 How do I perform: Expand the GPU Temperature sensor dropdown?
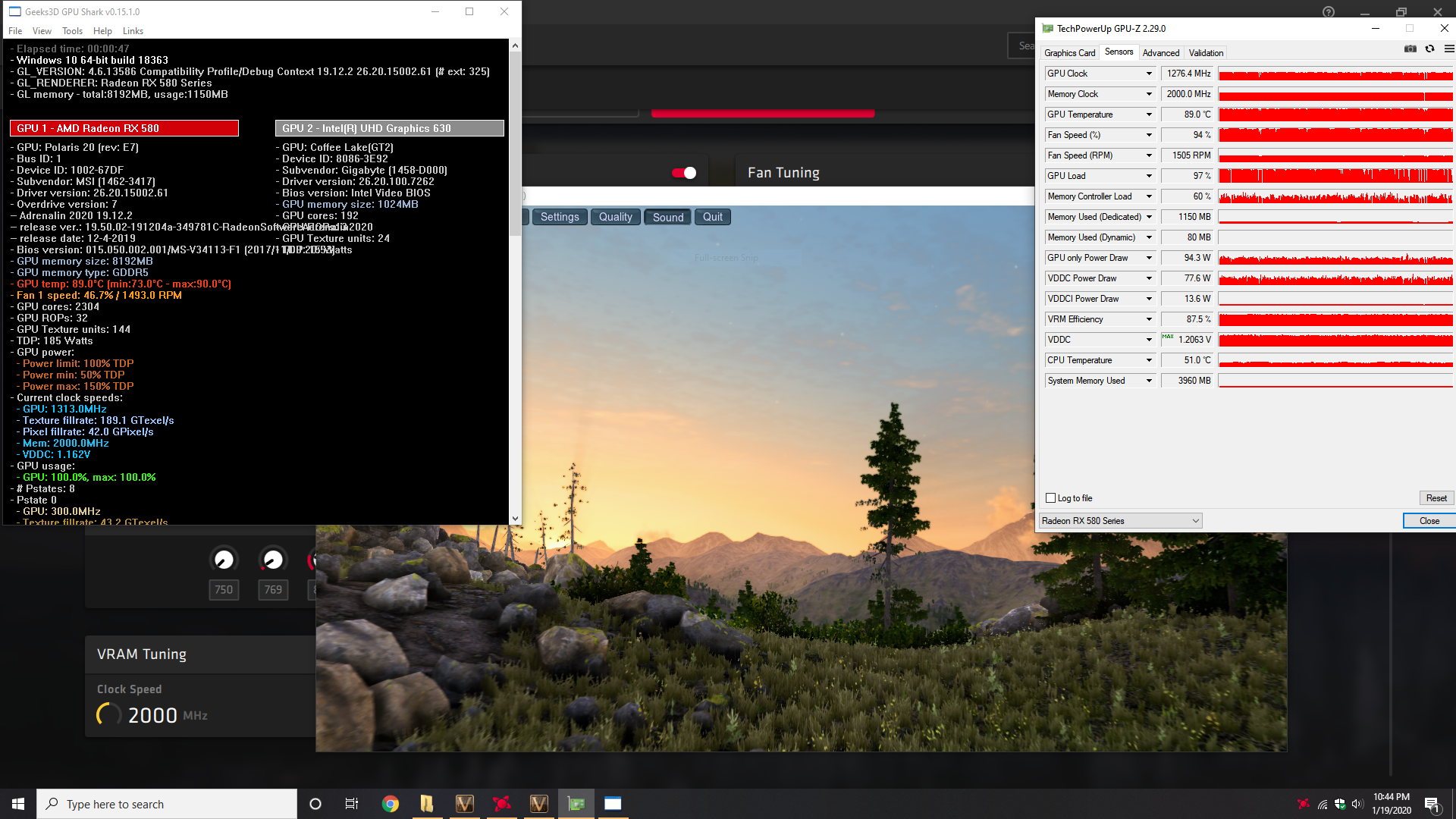[1149, 115]
